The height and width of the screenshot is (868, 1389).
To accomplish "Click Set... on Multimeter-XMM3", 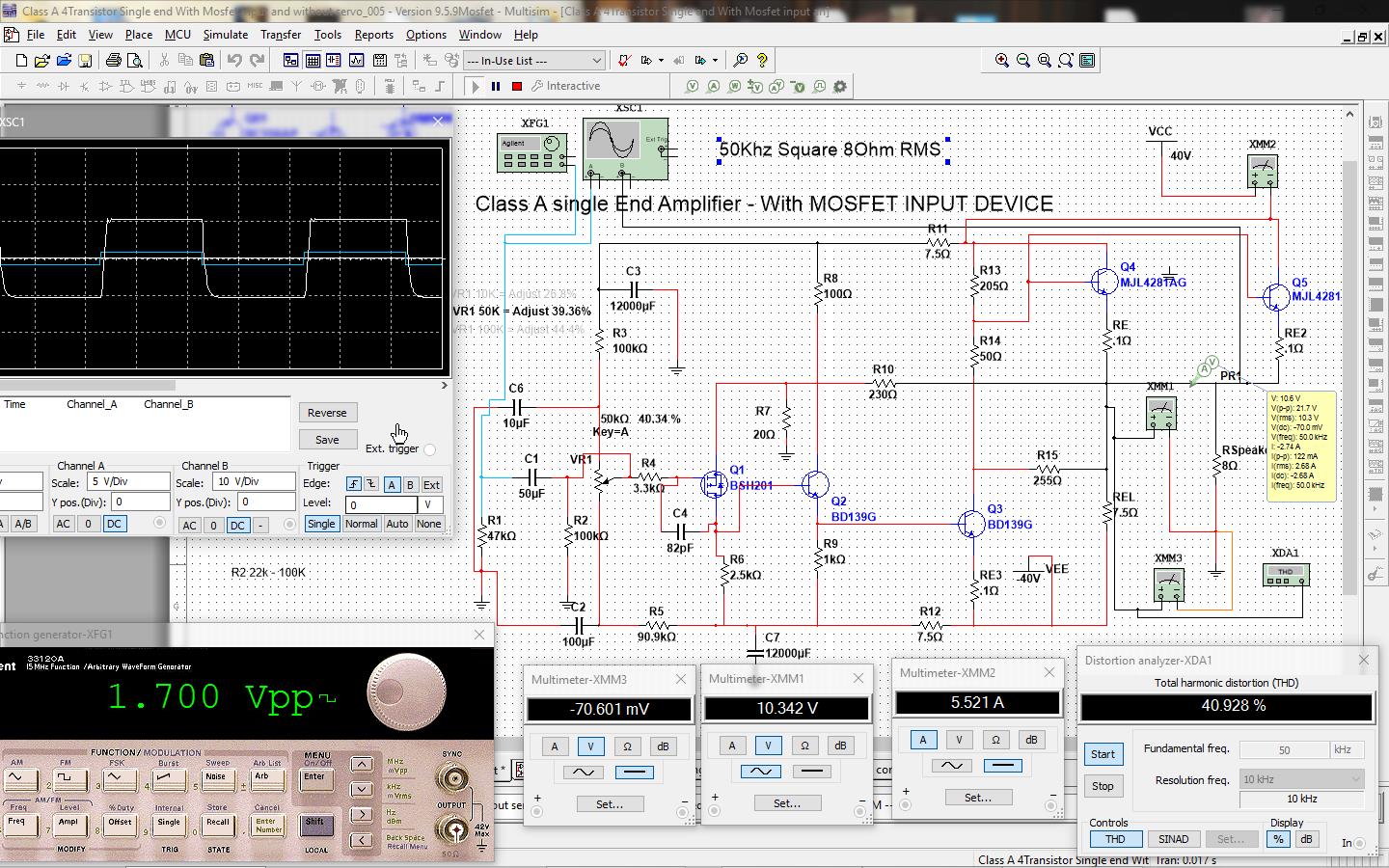I will pyautogui.click(x=609, y=803).
